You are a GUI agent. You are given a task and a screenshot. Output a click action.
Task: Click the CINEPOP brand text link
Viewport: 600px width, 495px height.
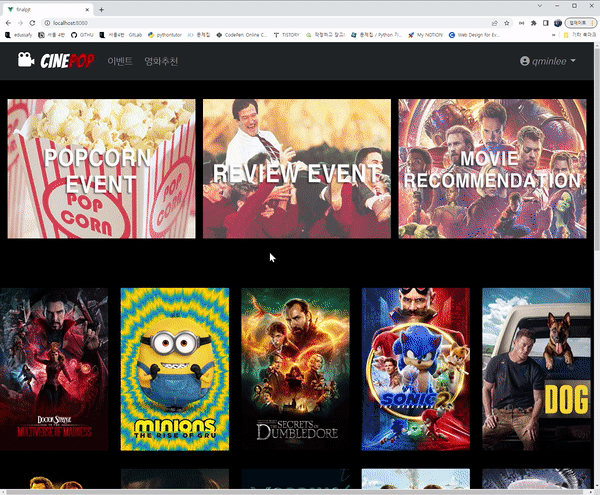click(67, 61)
